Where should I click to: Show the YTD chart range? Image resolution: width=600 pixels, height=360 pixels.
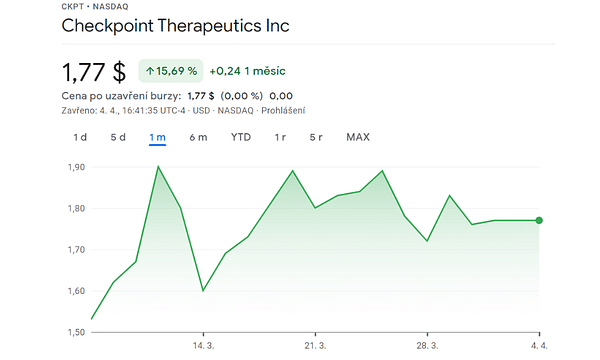[241, 137]
